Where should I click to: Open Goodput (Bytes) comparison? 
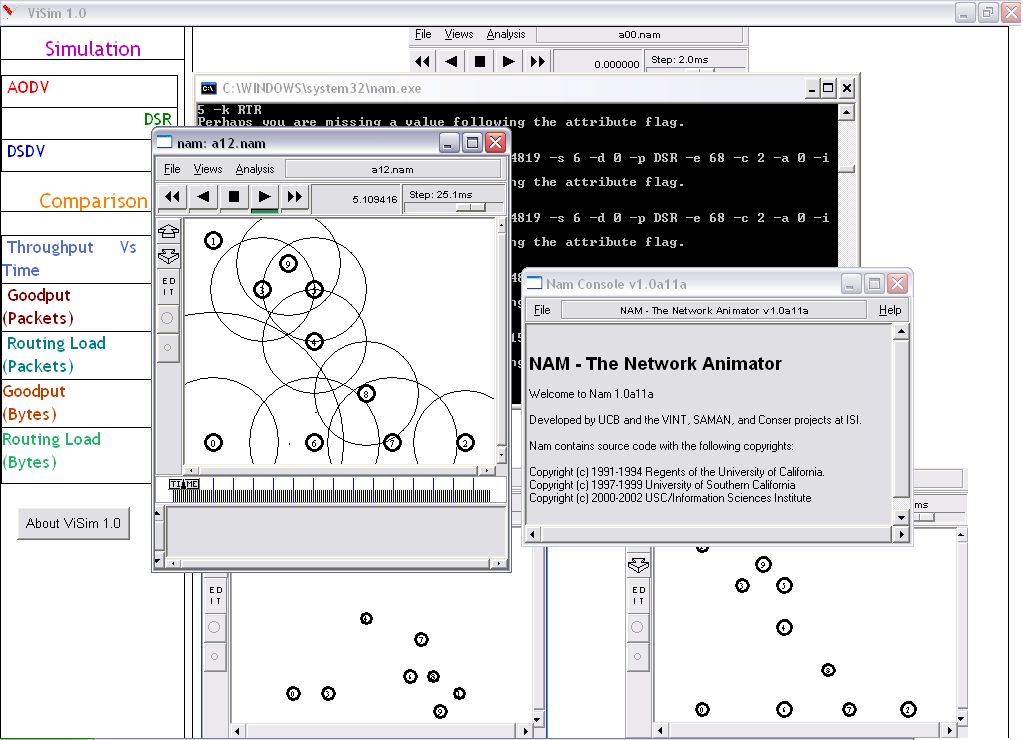[x=77, y=403]
